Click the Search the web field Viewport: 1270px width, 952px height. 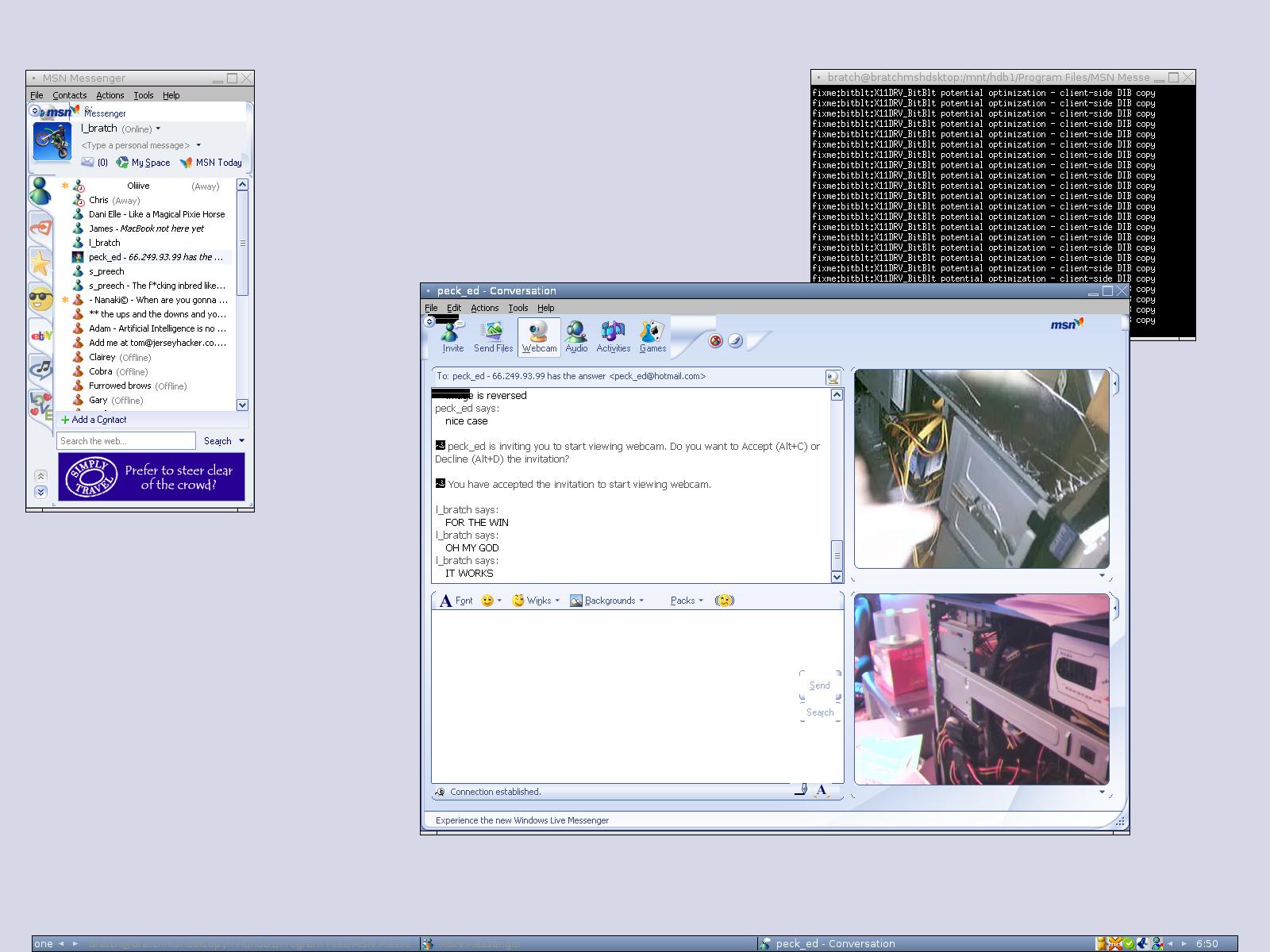[x=126, y=441]
